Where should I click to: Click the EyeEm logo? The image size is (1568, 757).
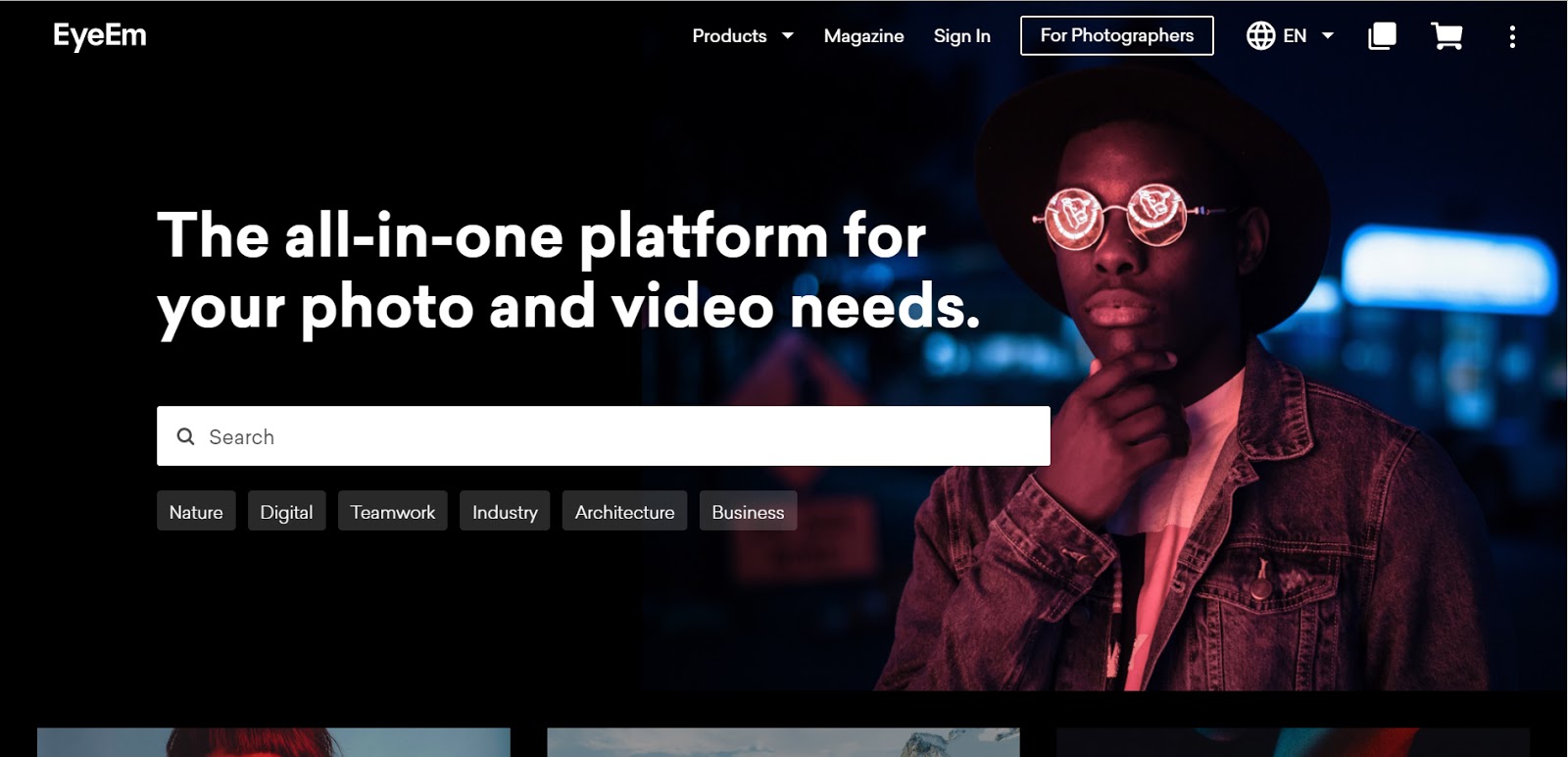point(100,36)
